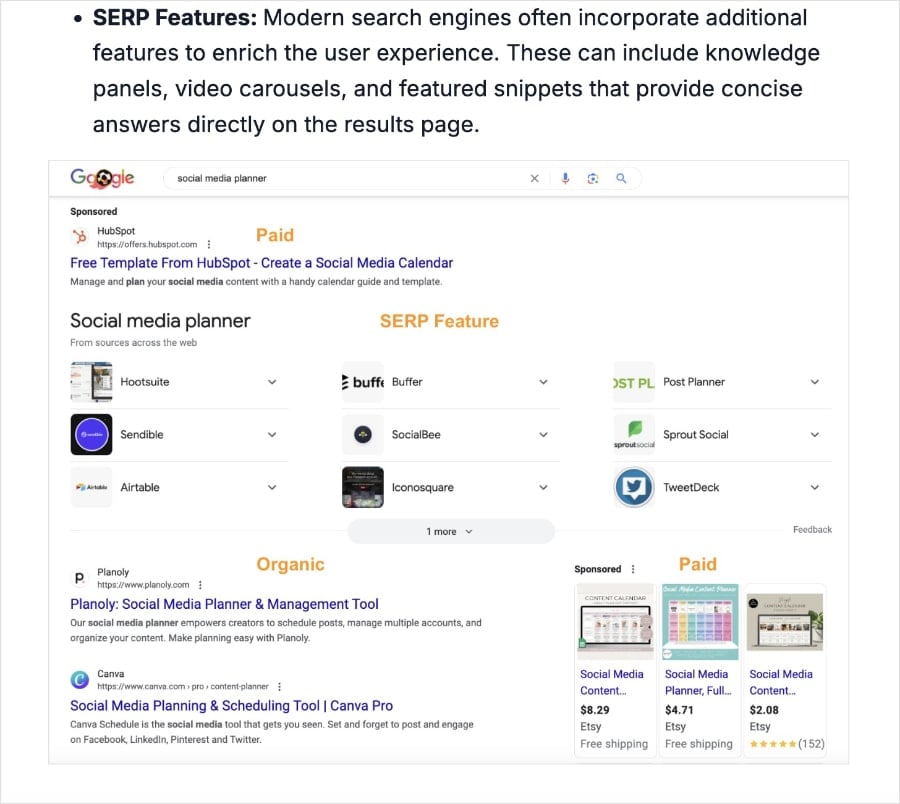The width and height of the screenshot is (900, 804).
Task: Click the $8.29 Etsy product thumbnail
Action: [x=614, y=621]
